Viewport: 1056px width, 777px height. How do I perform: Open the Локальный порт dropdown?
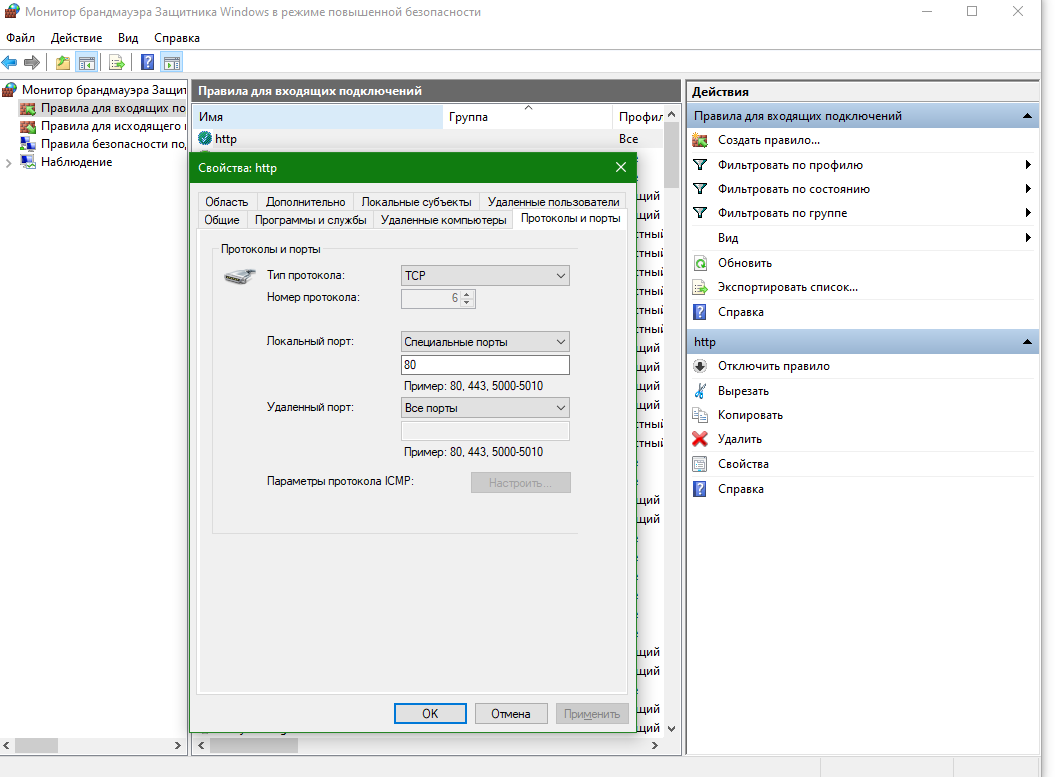[x=485, y=341]
